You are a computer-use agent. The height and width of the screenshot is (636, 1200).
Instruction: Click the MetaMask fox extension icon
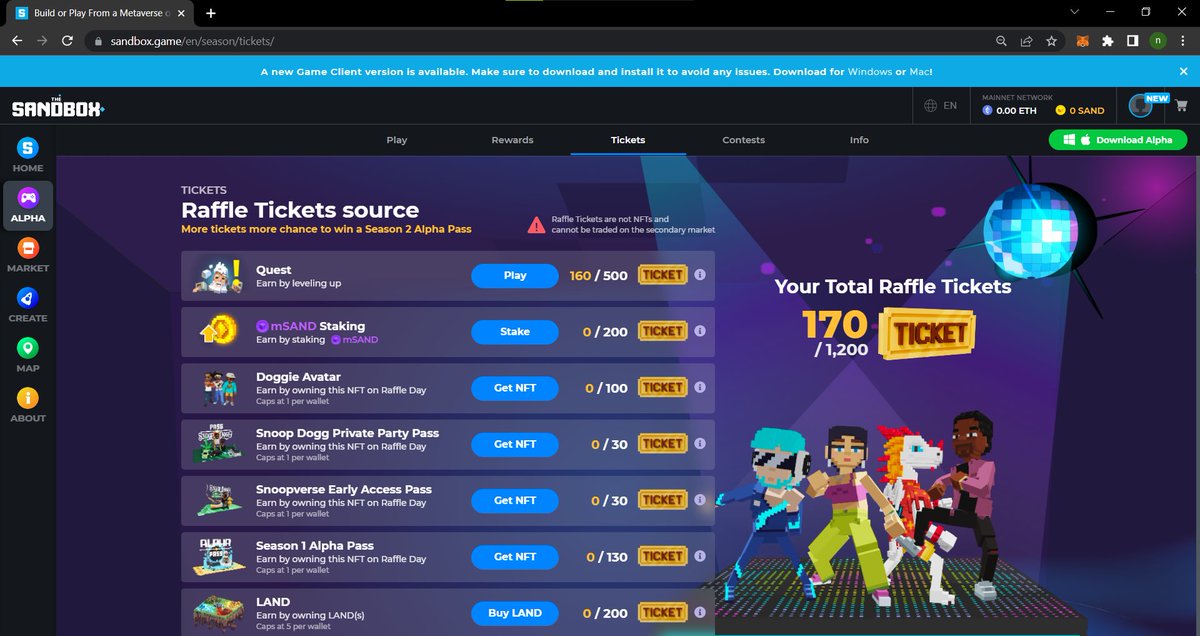pos(1082,41)
